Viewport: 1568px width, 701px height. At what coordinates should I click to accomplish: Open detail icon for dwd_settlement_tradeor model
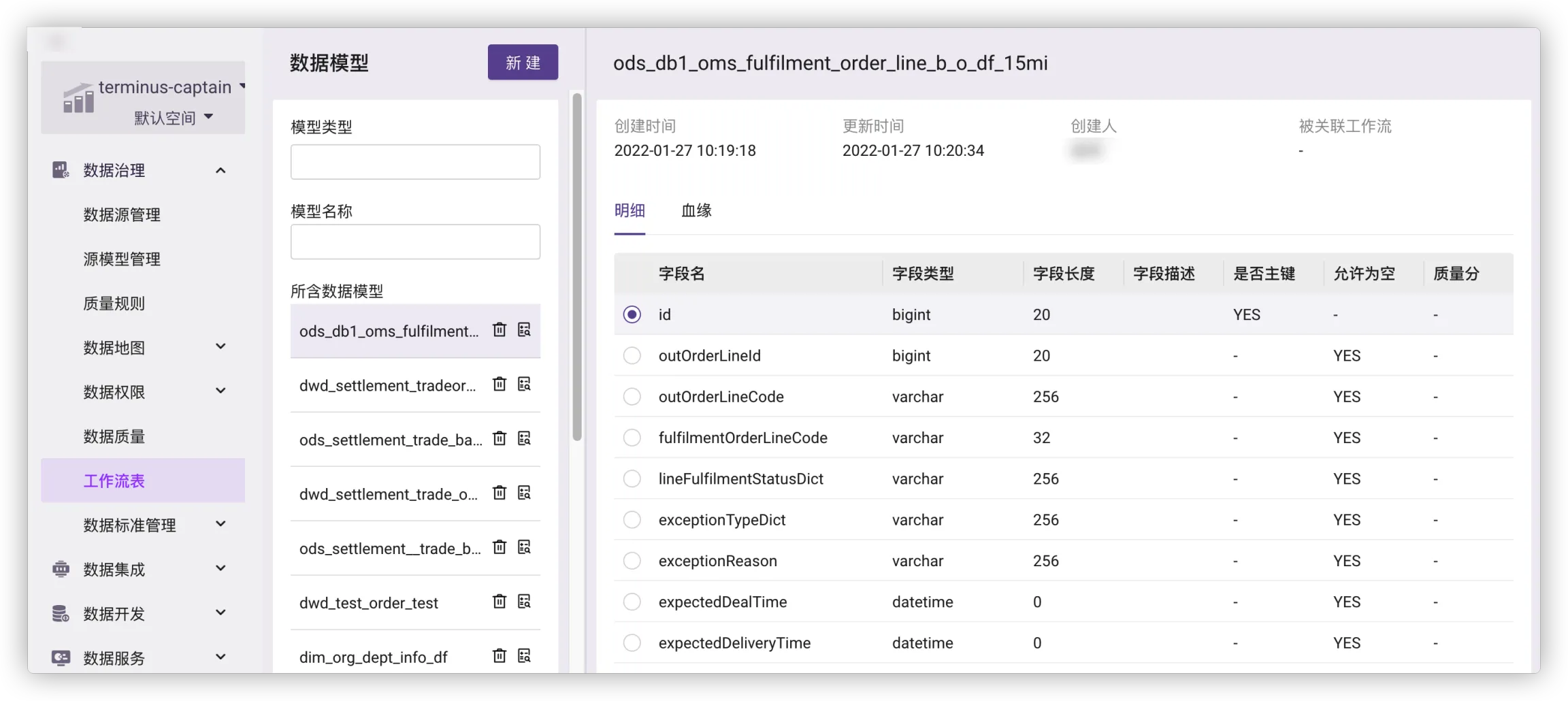coord(524,385)
